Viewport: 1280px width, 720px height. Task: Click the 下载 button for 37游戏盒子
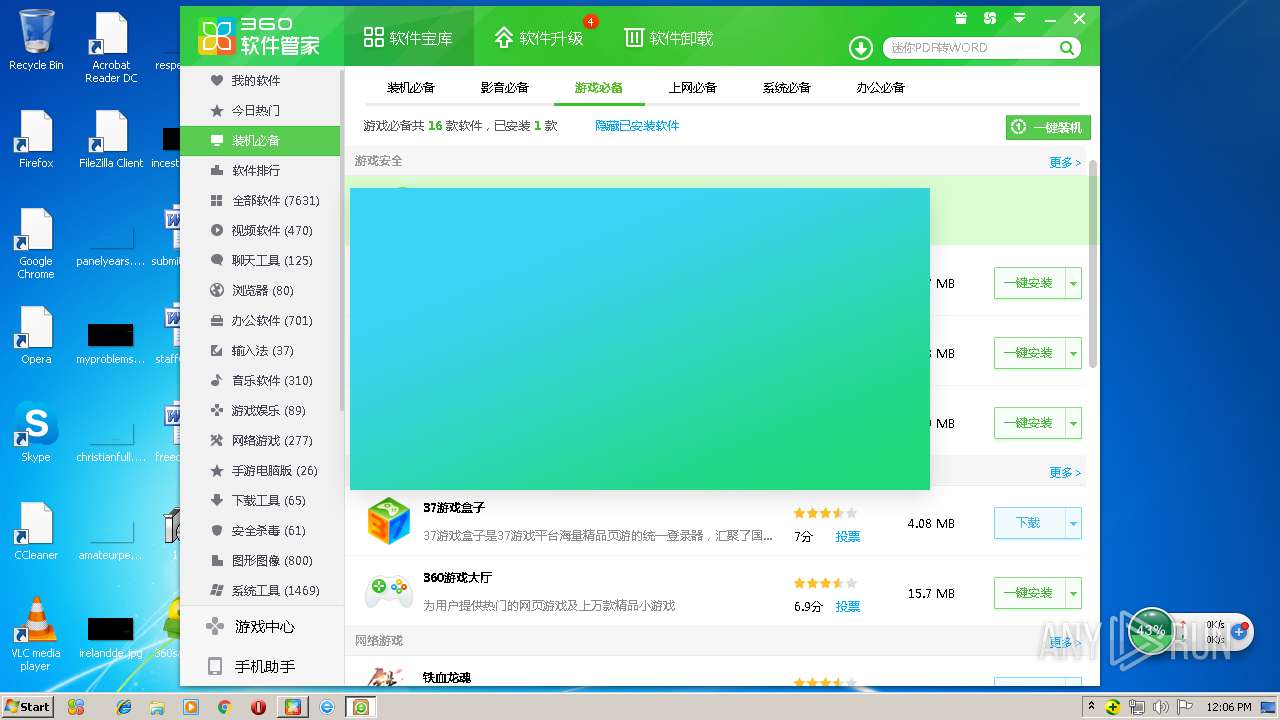[1029, 523]
